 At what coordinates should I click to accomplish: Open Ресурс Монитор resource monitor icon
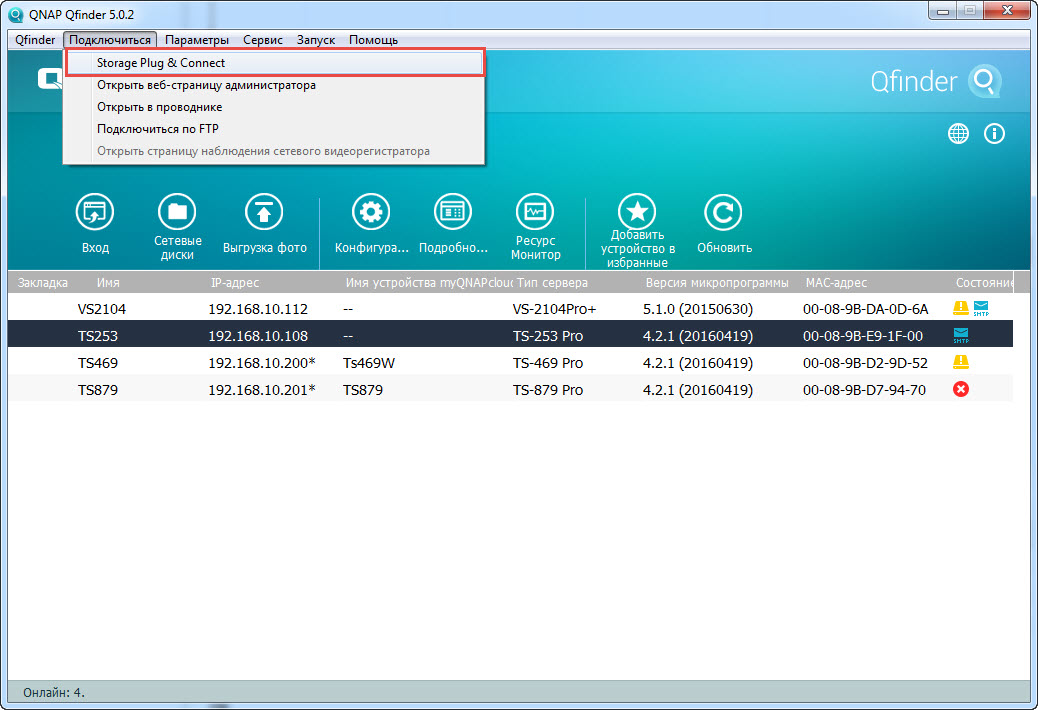(535, 212)
